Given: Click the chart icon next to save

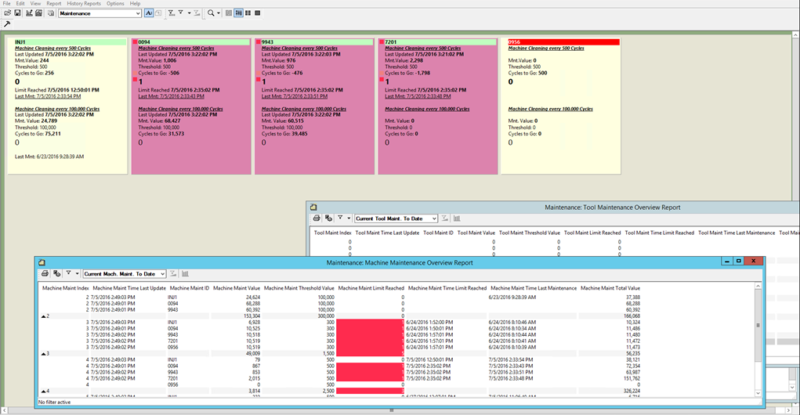Looking at the screenshot, I should point(29,13).
